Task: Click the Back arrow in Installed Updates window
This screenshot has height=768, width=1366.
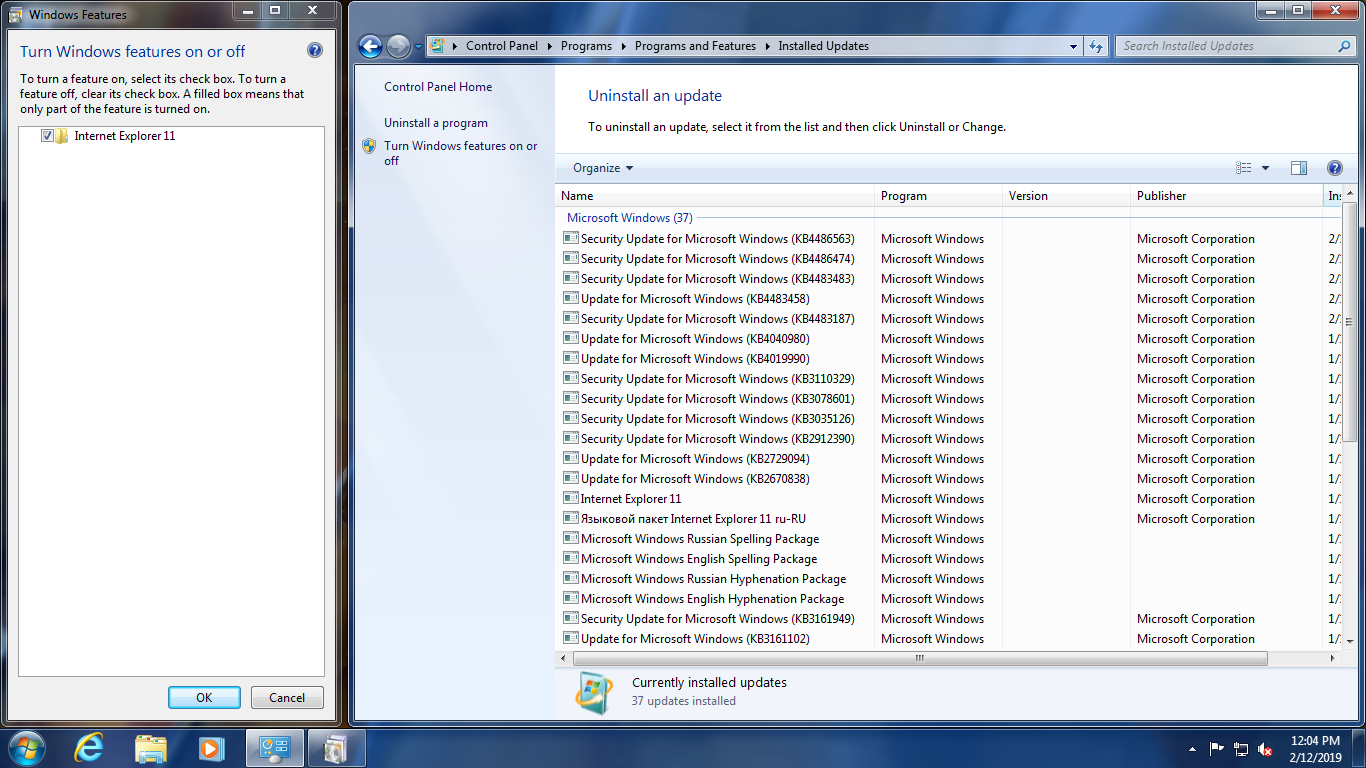Action: 370,46
